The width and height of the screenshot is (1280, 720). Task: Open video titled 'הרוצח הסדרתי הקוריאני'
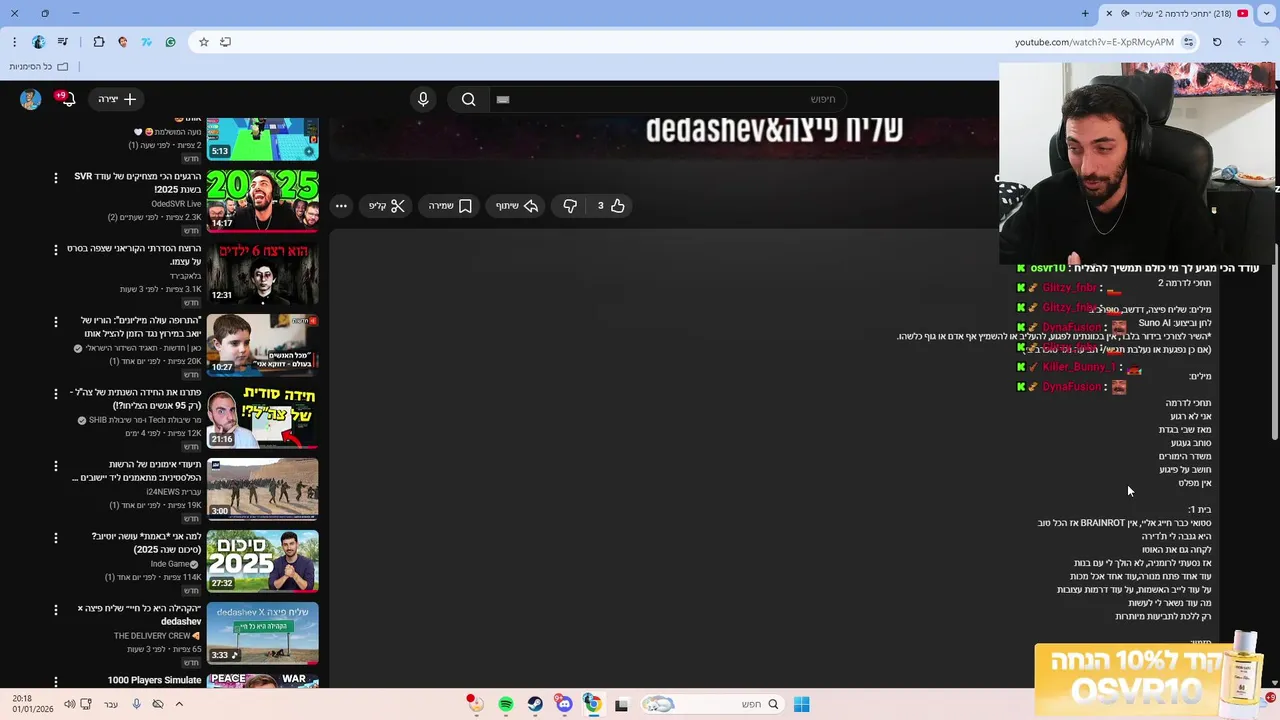[x=134, y=254]
